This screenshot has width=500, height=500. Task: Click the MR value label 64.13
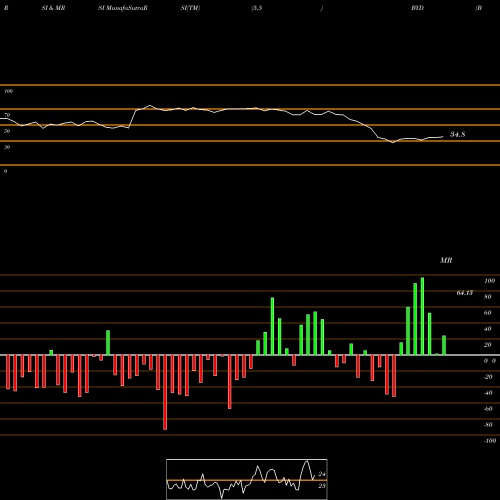(465, 293)
